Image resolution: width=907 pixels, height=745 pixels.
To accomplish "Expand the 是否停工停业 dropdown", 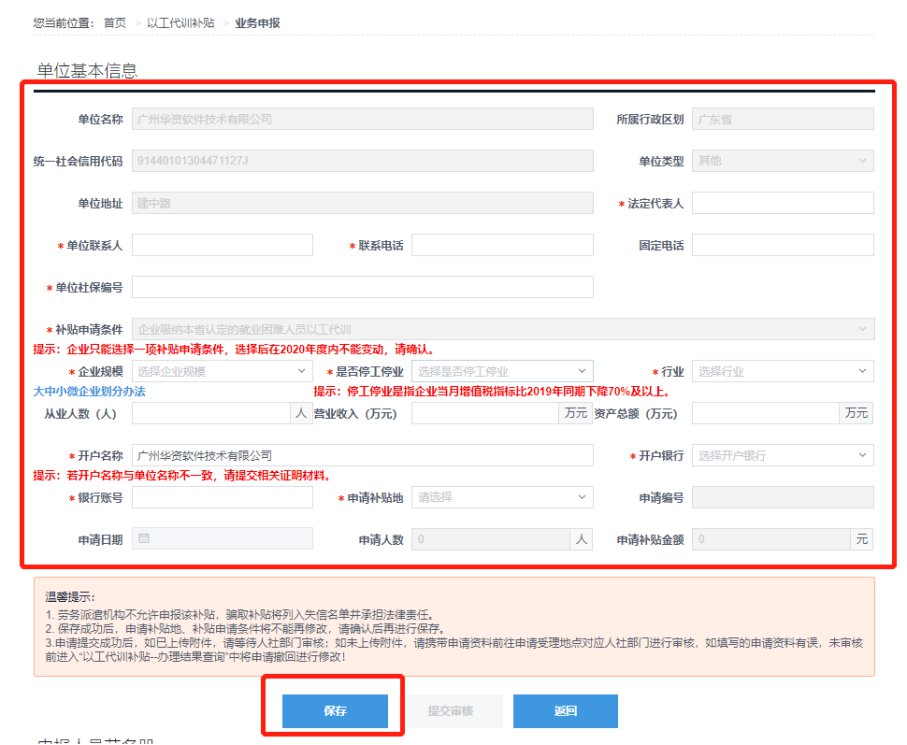I will pyautogui.click(x=501, y=371).
